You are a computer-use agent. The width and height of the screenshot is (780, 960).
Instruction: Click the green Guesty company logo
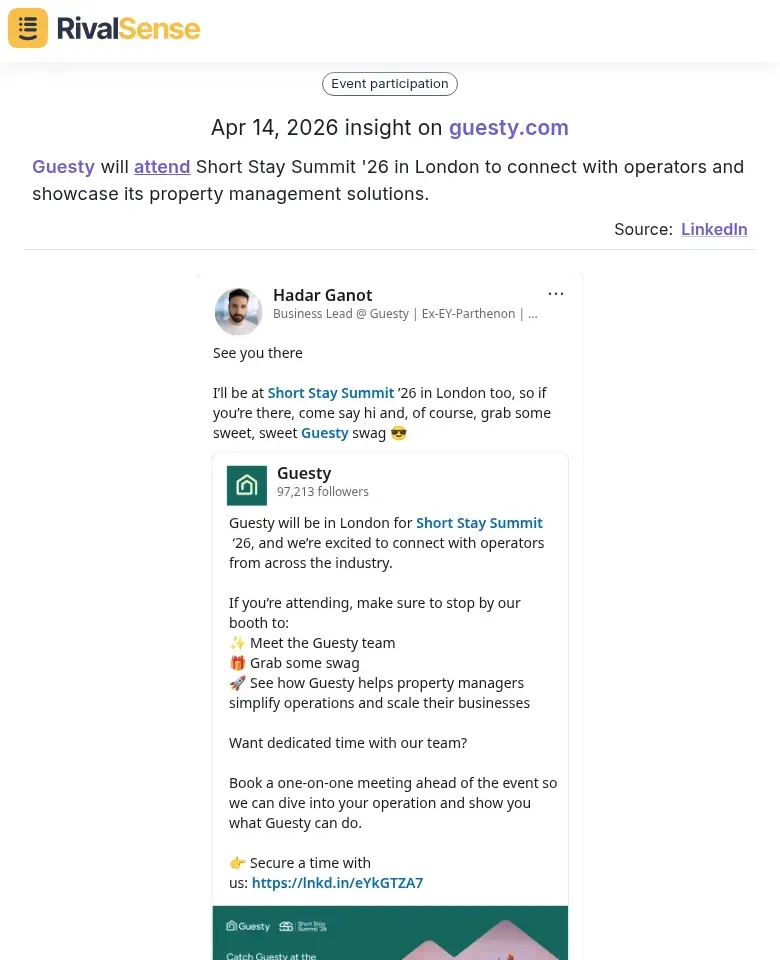point(247,486)
